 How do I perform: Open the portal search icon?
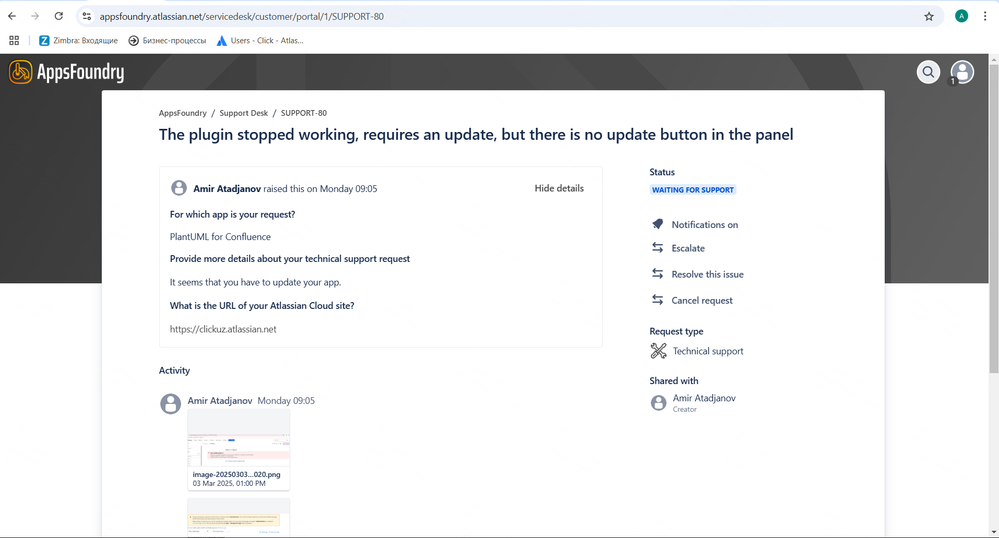pos(928,72)
